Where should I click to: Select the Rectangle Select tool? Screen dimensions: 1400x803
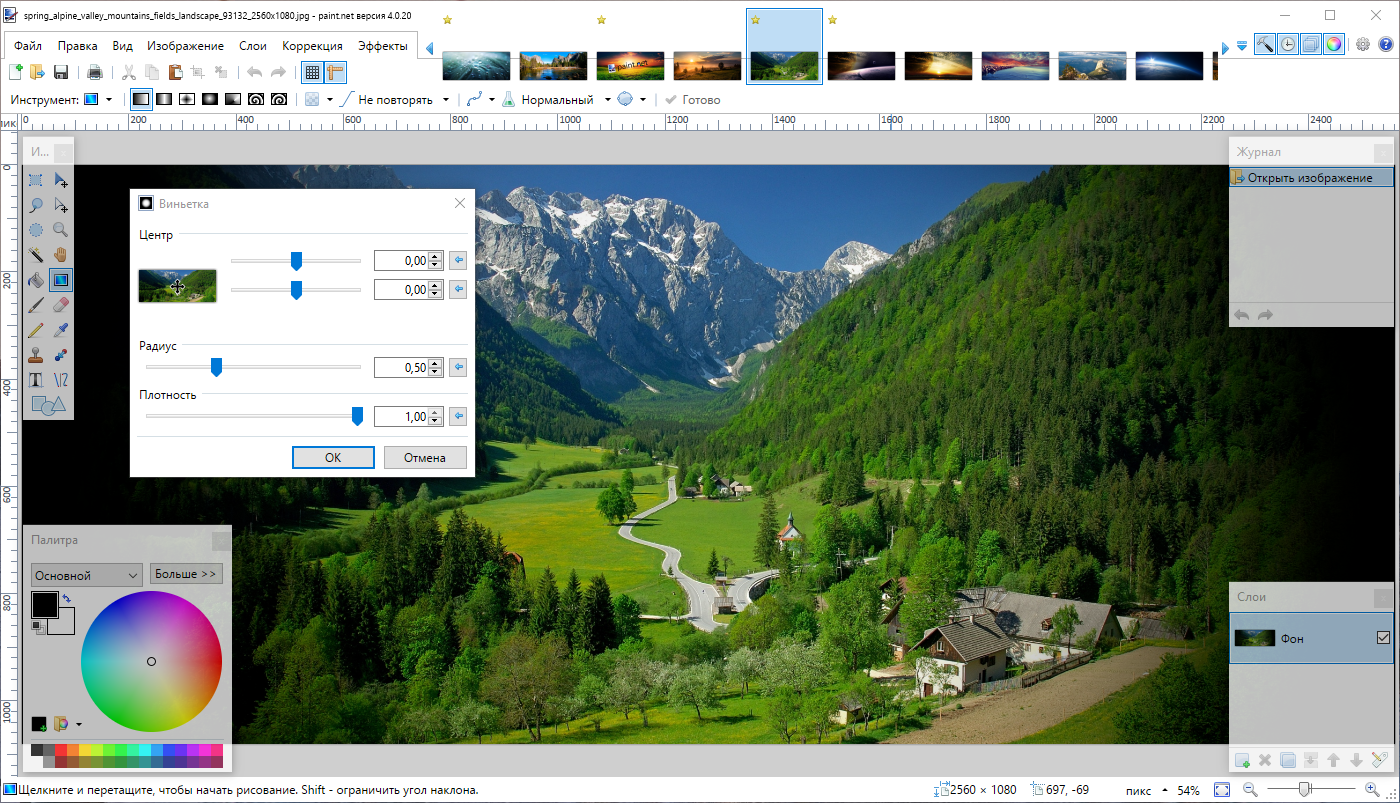click(36, 180)
